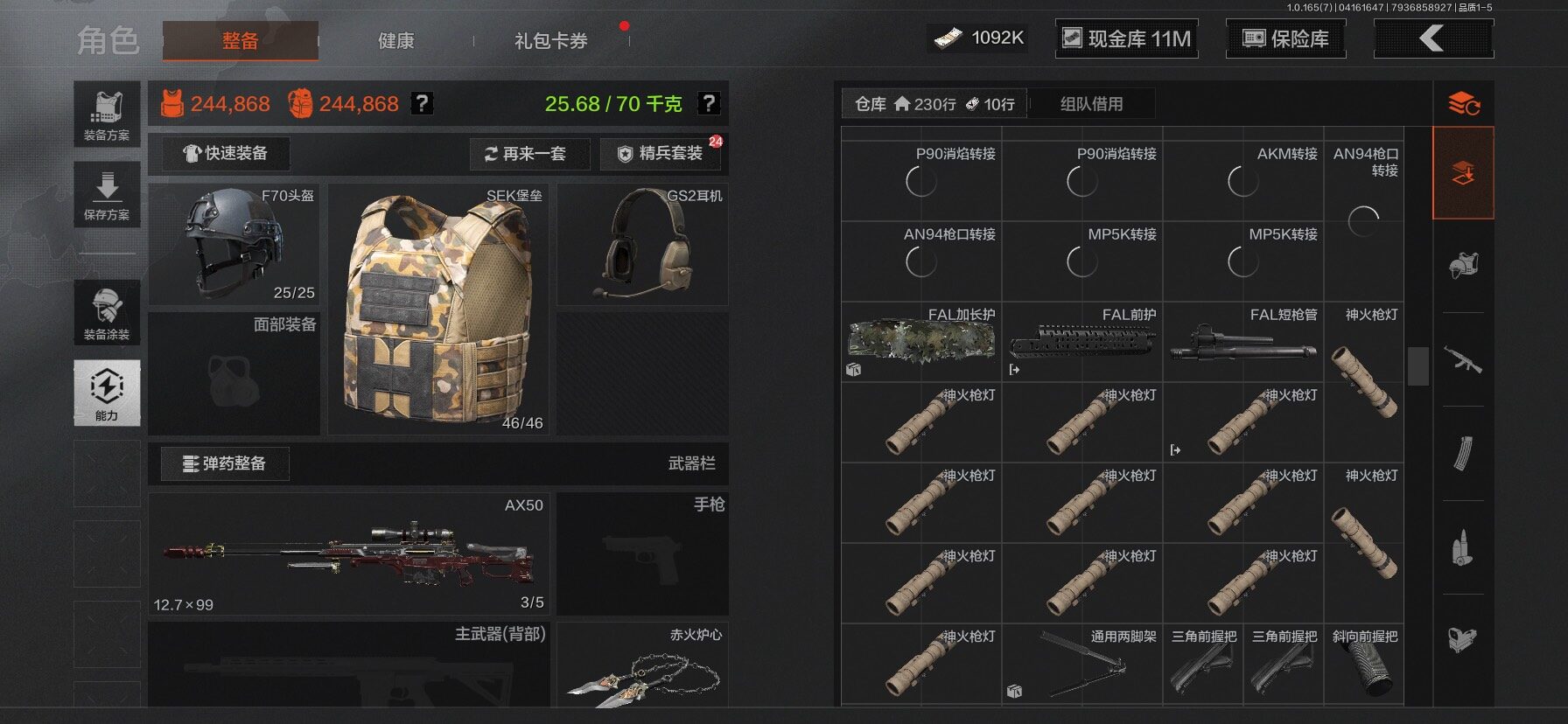Viewport: 1568px width, 724px height.
Task: Click the back arrow button
Action: click(x=1433, y=38)
